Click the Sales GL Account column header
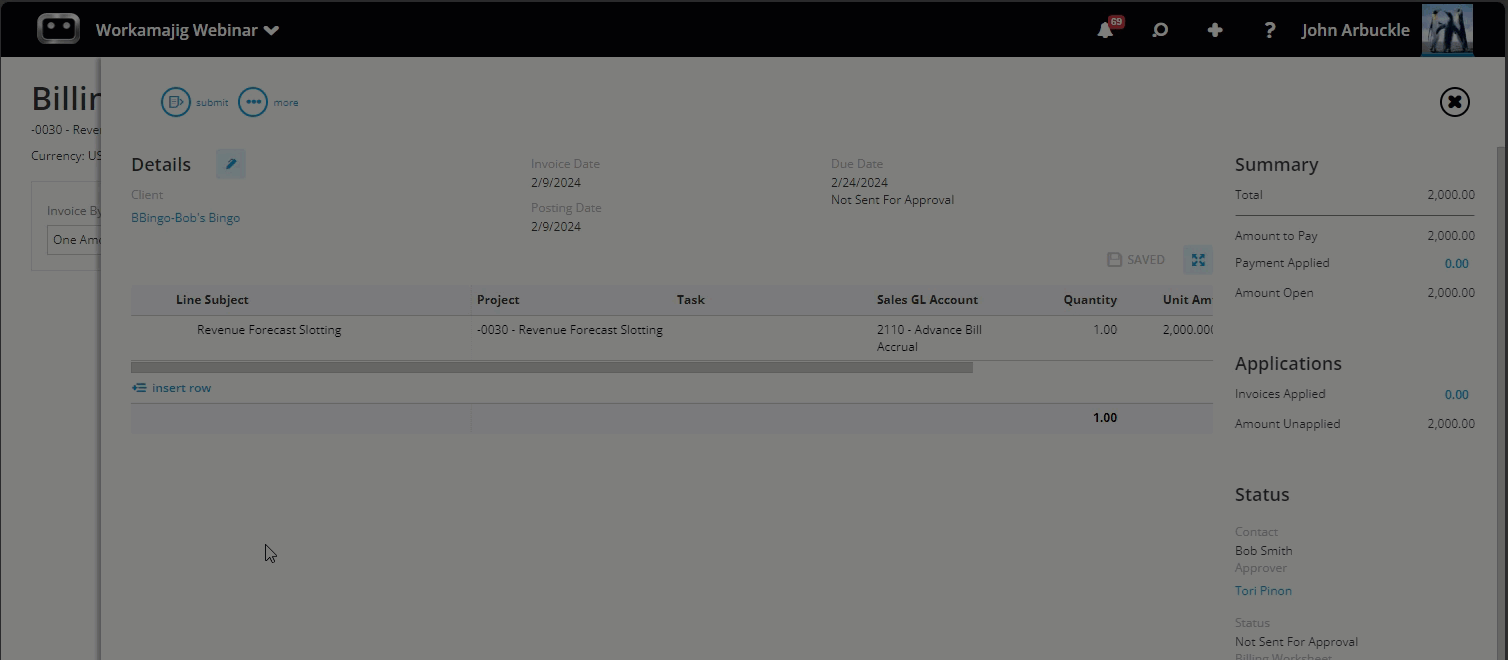The image size is (1508, 660). click(x=927, y=299)
